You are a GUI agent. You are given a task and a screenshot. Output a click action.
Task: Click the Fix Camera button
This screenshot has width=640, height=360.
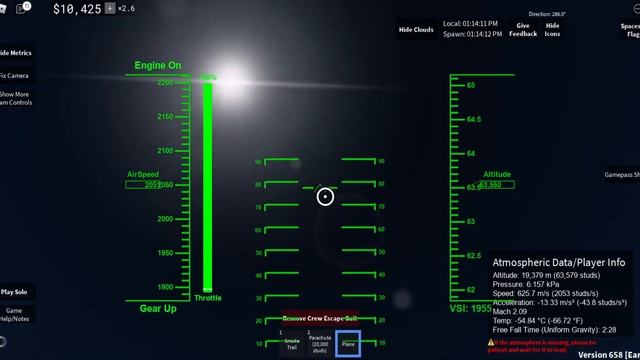(16, 76)
